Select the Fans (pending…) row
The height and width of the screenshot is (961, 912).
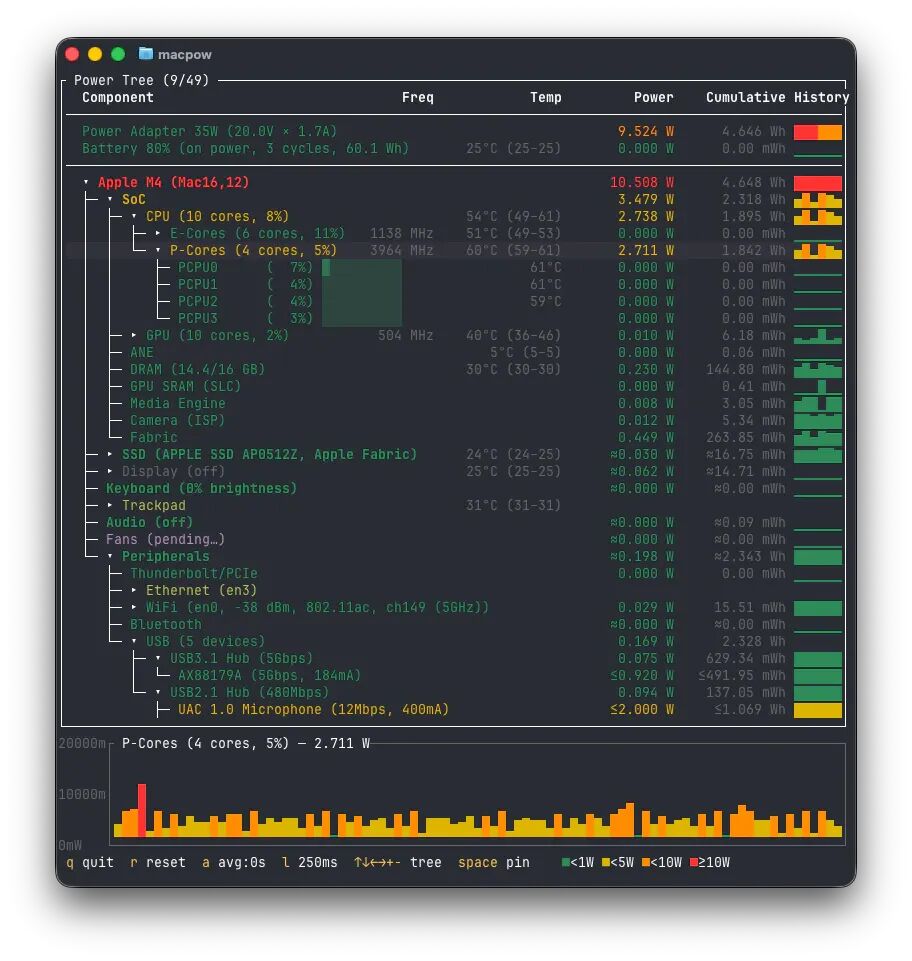click(454, 539)
